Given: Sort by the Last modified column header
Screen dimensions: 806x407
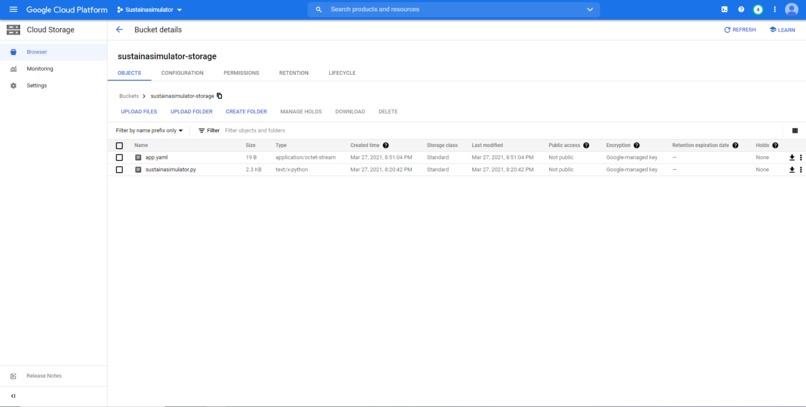Looking at the screenshot, I should pyautogui.click(x=487, y=145).
